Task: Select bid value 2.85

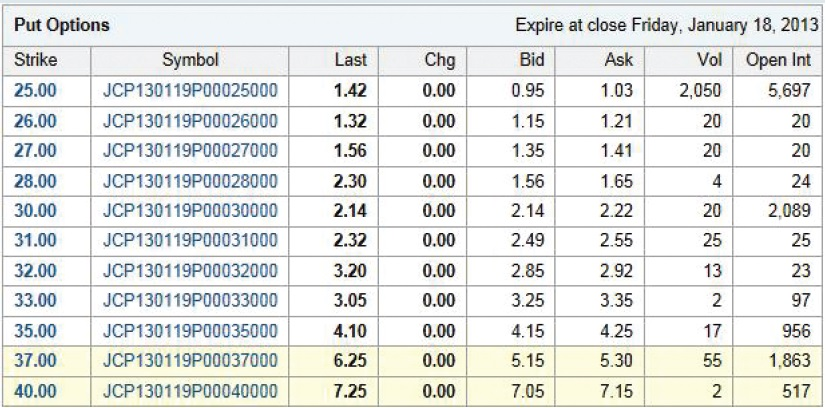Action: click(x=528, y=271)
